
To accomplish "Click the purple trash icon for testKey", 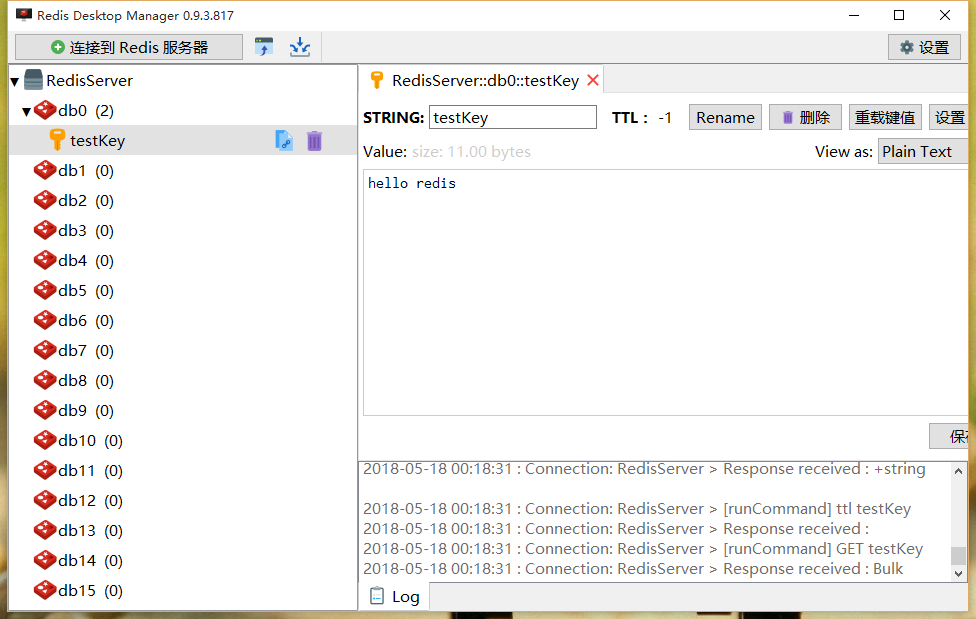I will point(314,141).
